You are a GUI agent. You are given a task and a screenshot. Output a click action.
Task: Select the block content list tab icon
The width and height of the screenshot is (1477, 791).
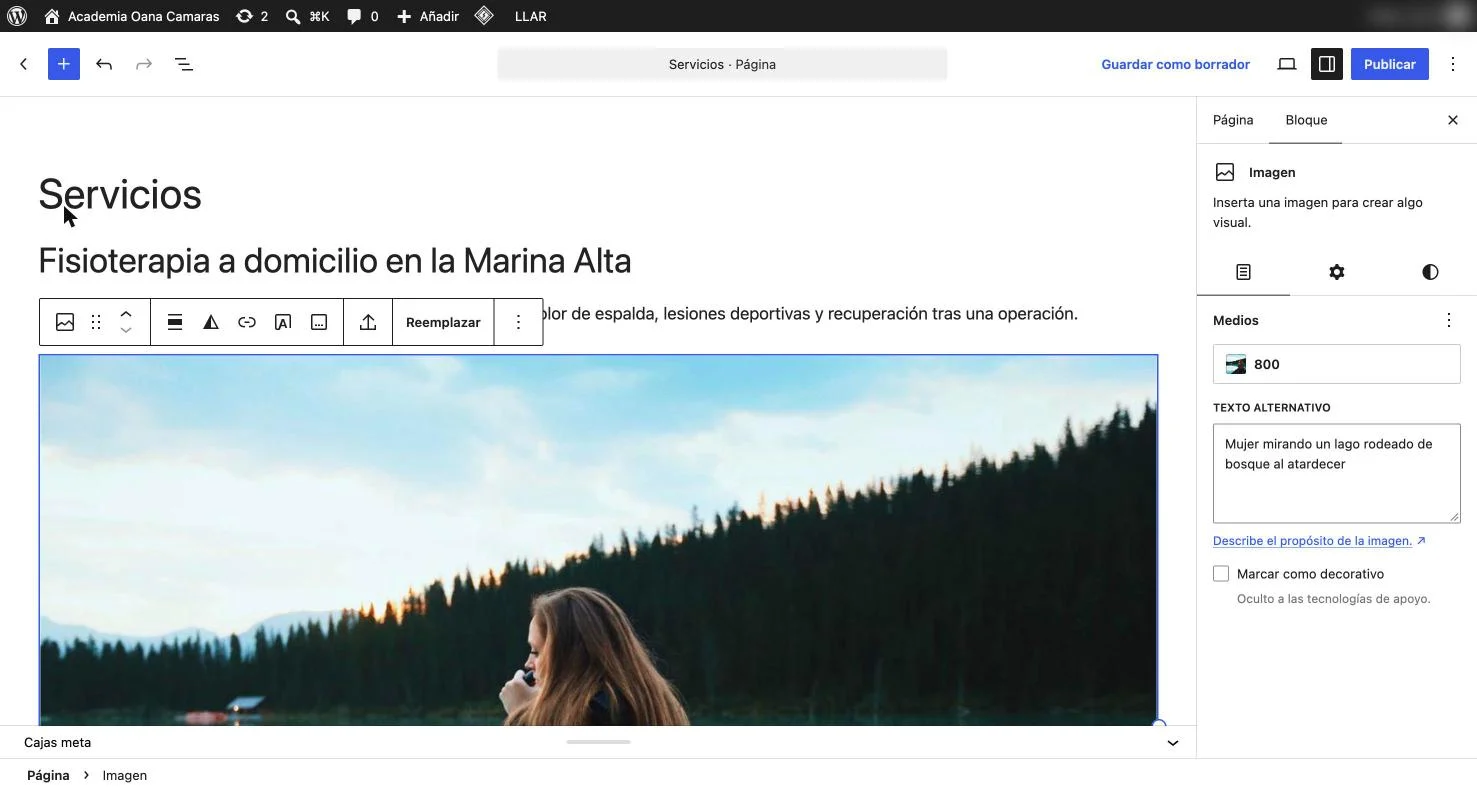coord(1243,272)
